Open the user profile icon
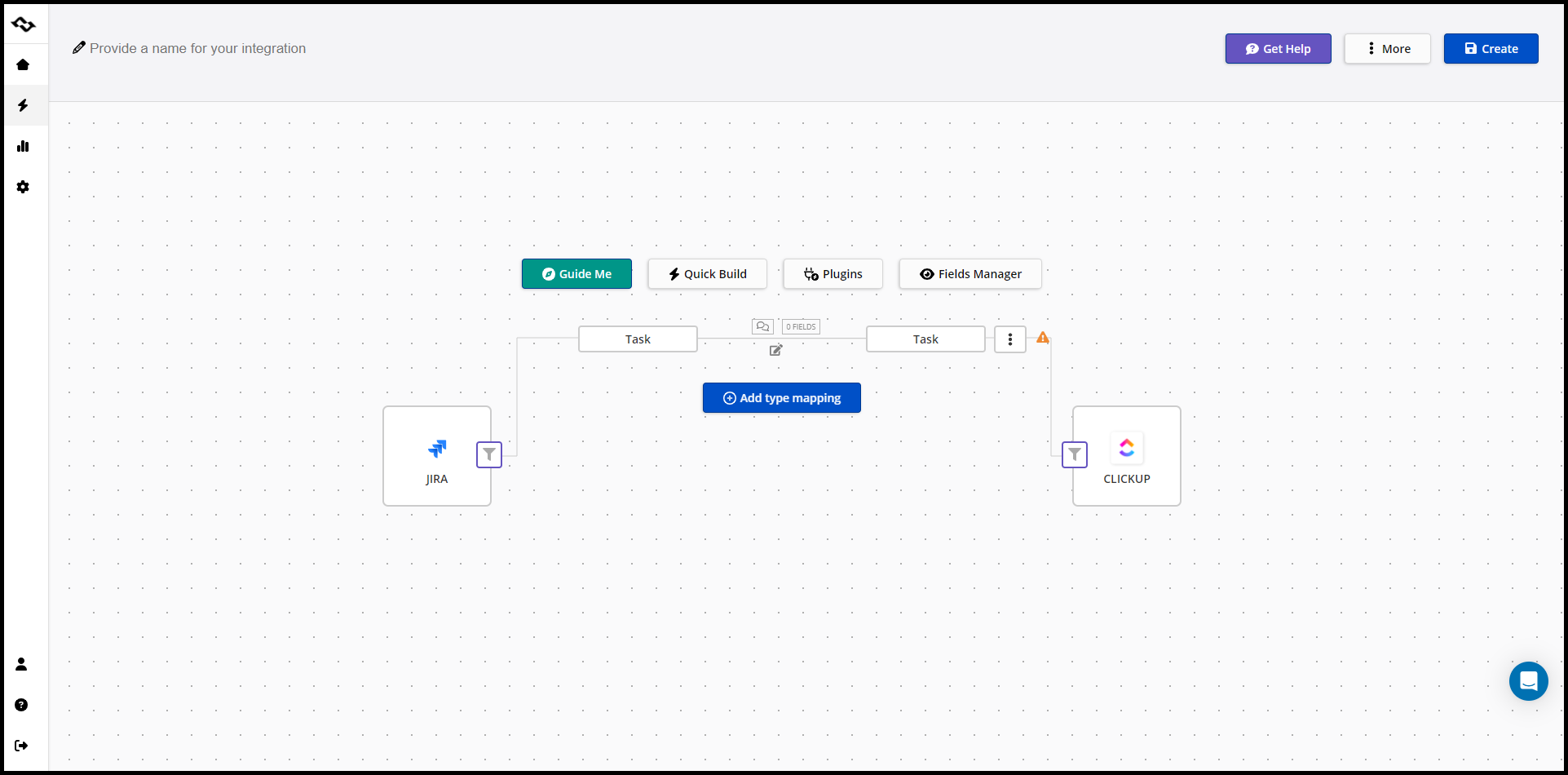The image size is (1568, 775). pyautogui.click(x=21, y=664)
